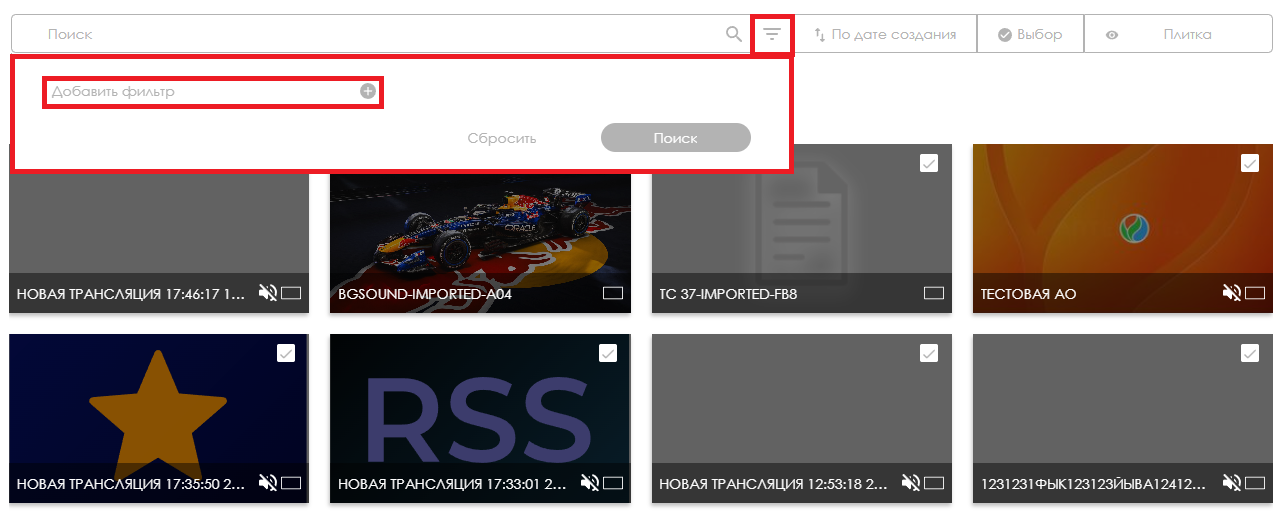Click plus icon in Добавить фильтр field
1281x517 pixels.
368,91
